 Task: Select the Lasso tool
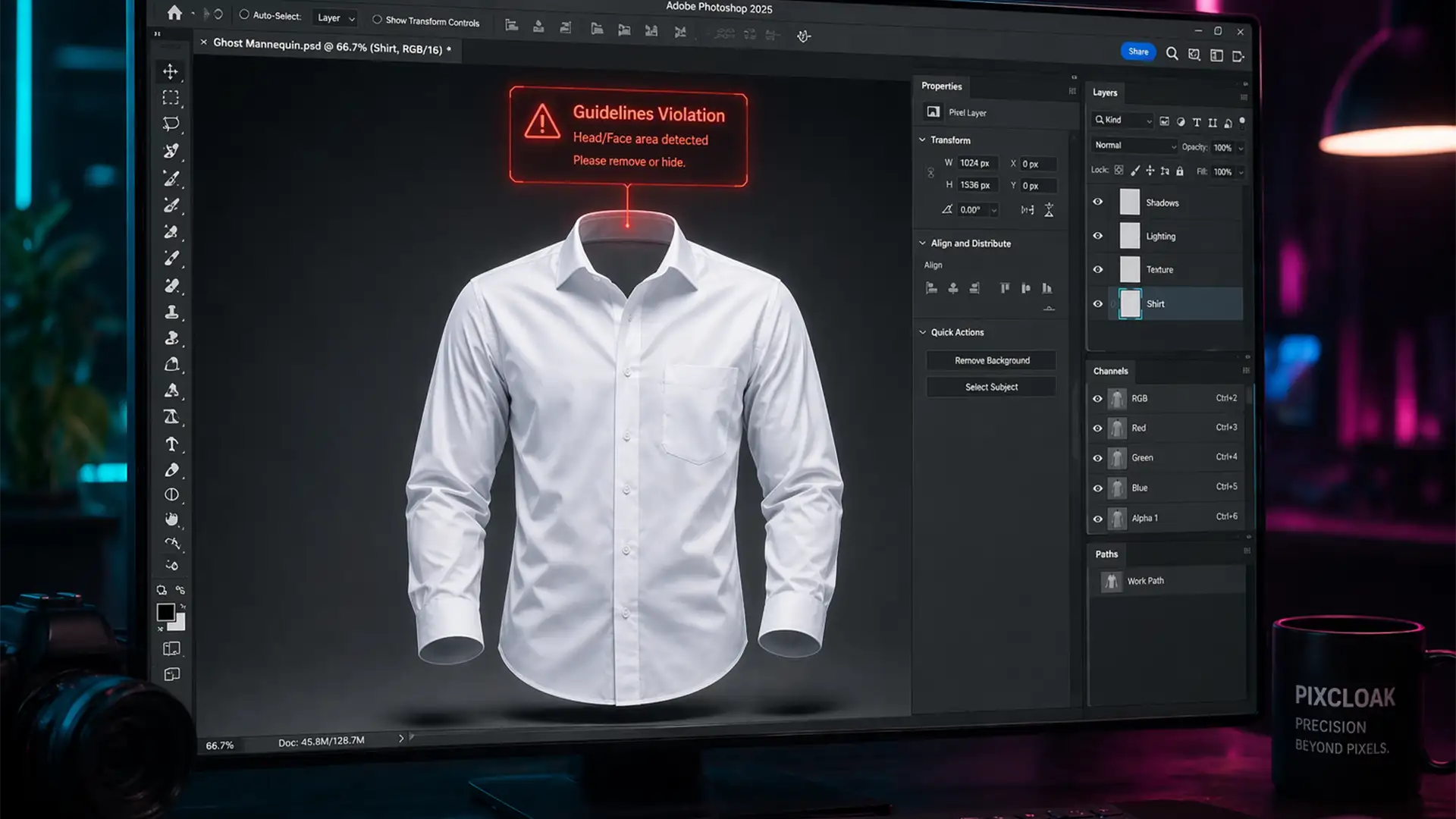[x=171, y=124]
